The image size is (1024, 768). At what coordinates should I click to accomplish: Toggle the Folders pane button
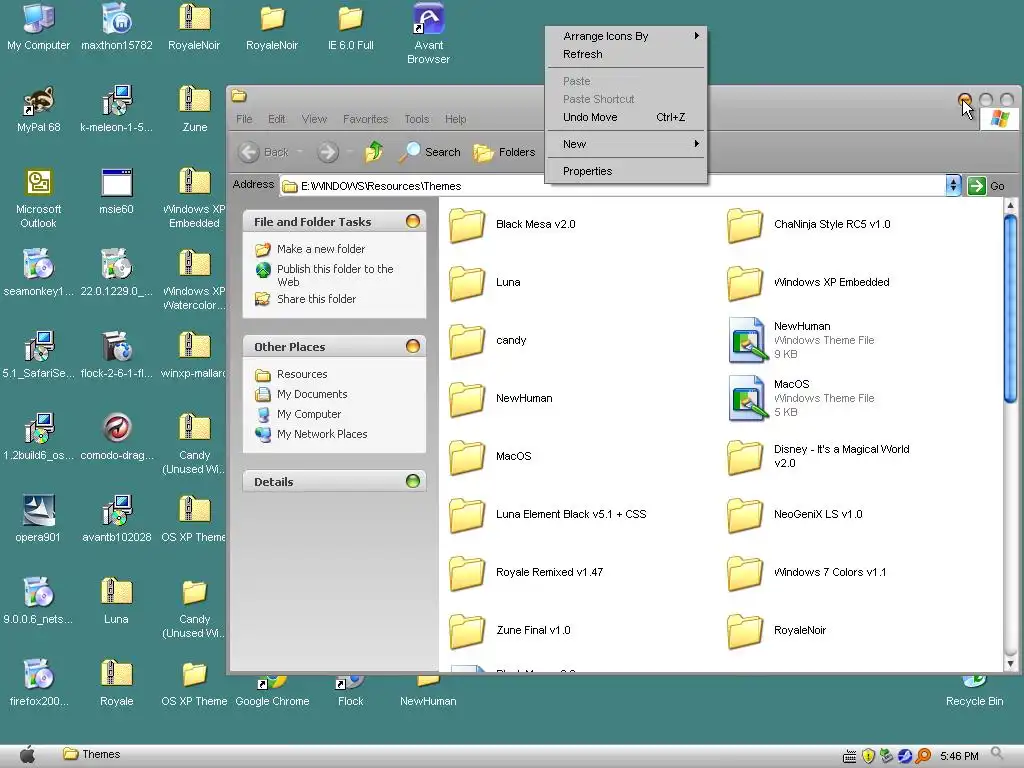(504, 152)
